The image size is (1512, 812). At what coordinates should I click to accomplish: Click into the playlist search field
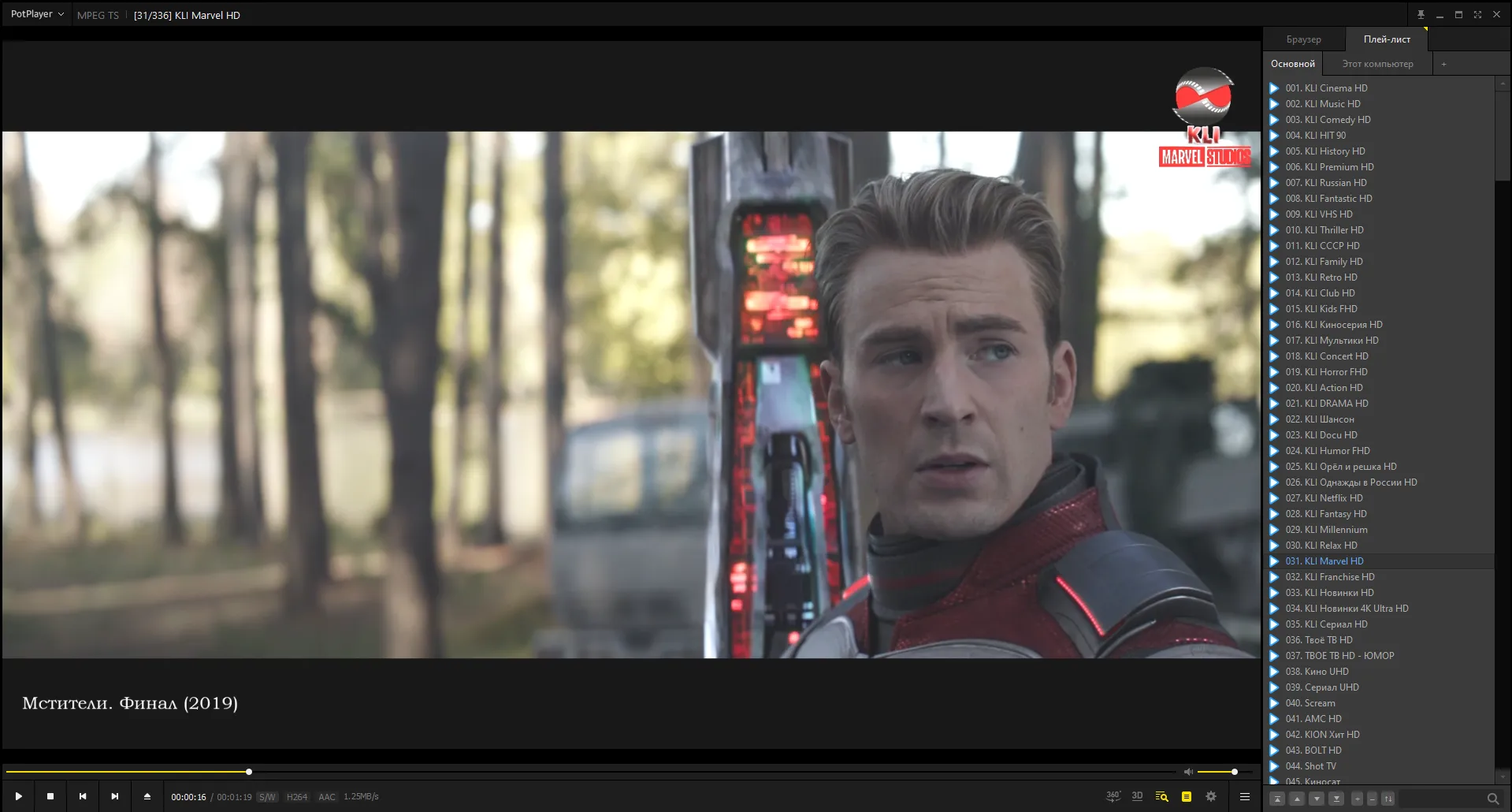[x=1442, y=799]
